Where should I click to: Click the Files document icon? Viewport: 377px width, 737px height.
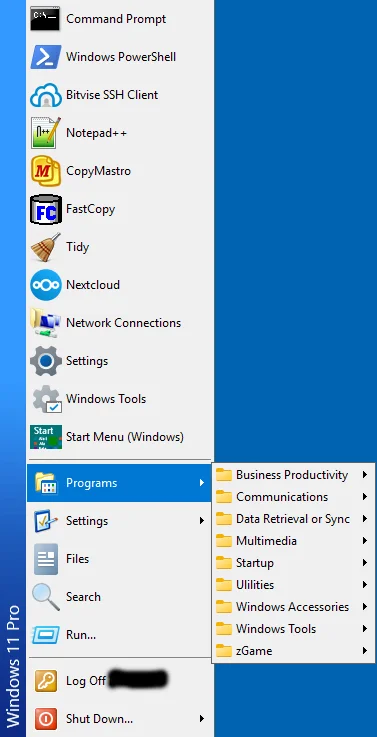tap(46, 559)
